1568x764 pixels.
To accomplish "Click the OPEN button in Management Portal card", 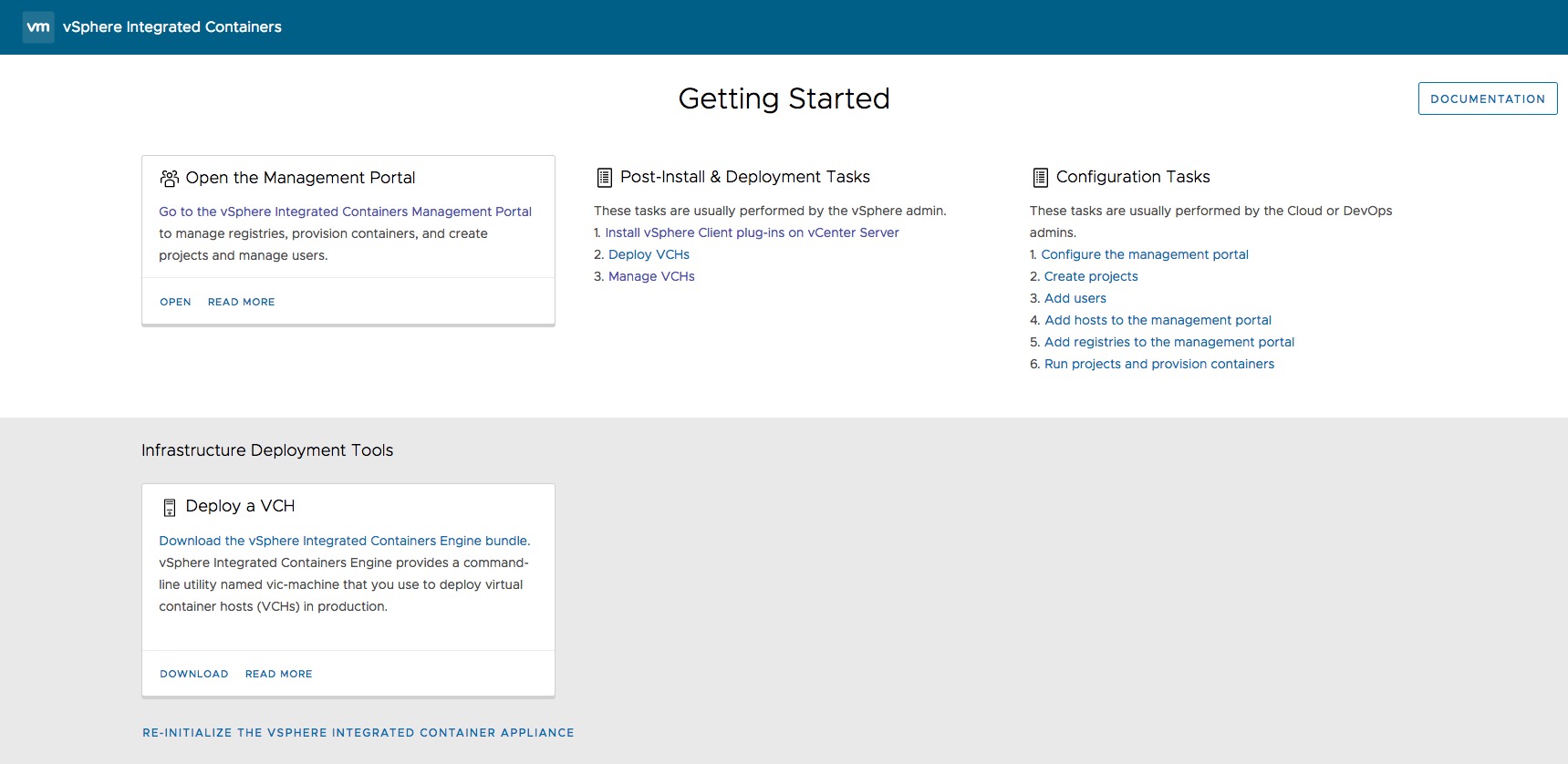I will pos(175,302).
